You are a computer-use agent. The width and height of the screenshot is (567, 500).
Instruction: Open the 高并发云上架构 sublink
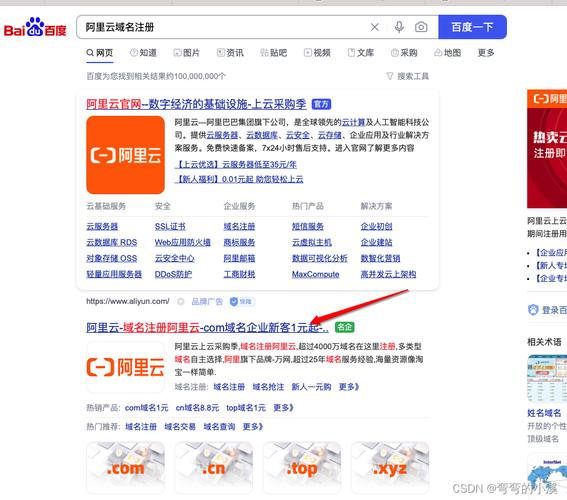pos(388,274)
